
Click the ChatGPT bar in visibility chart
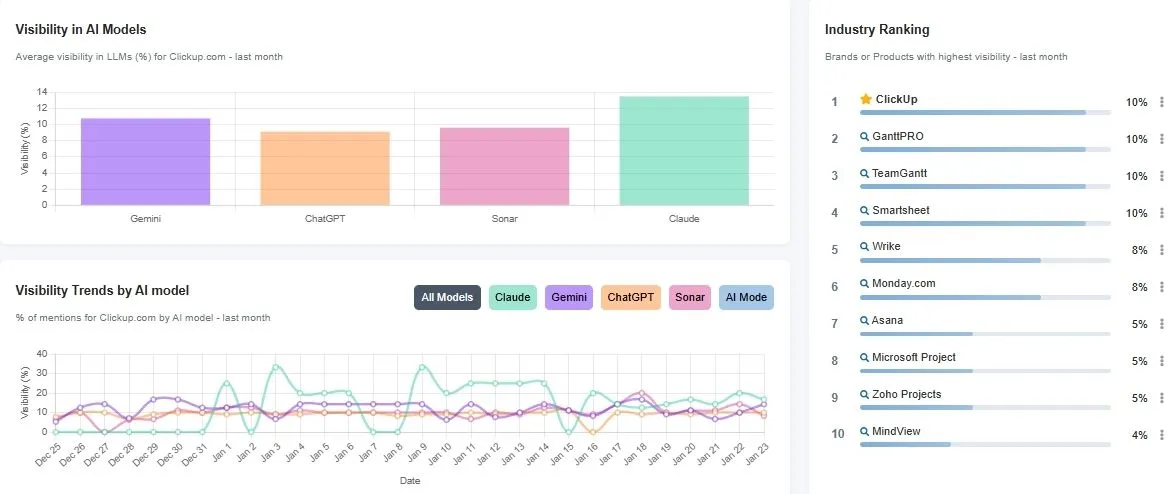(325, 169)
